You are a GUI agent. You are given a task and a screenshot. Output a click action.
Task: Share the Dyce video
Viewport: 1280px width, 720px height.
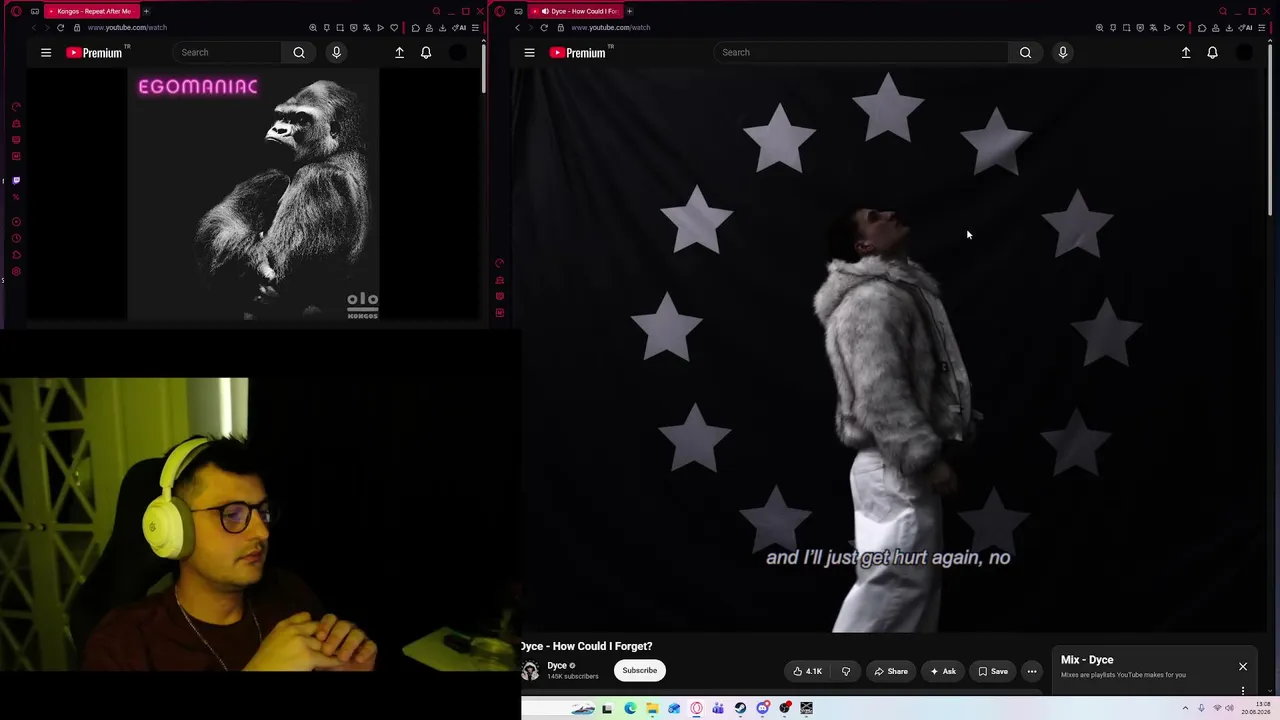[891, 671]
